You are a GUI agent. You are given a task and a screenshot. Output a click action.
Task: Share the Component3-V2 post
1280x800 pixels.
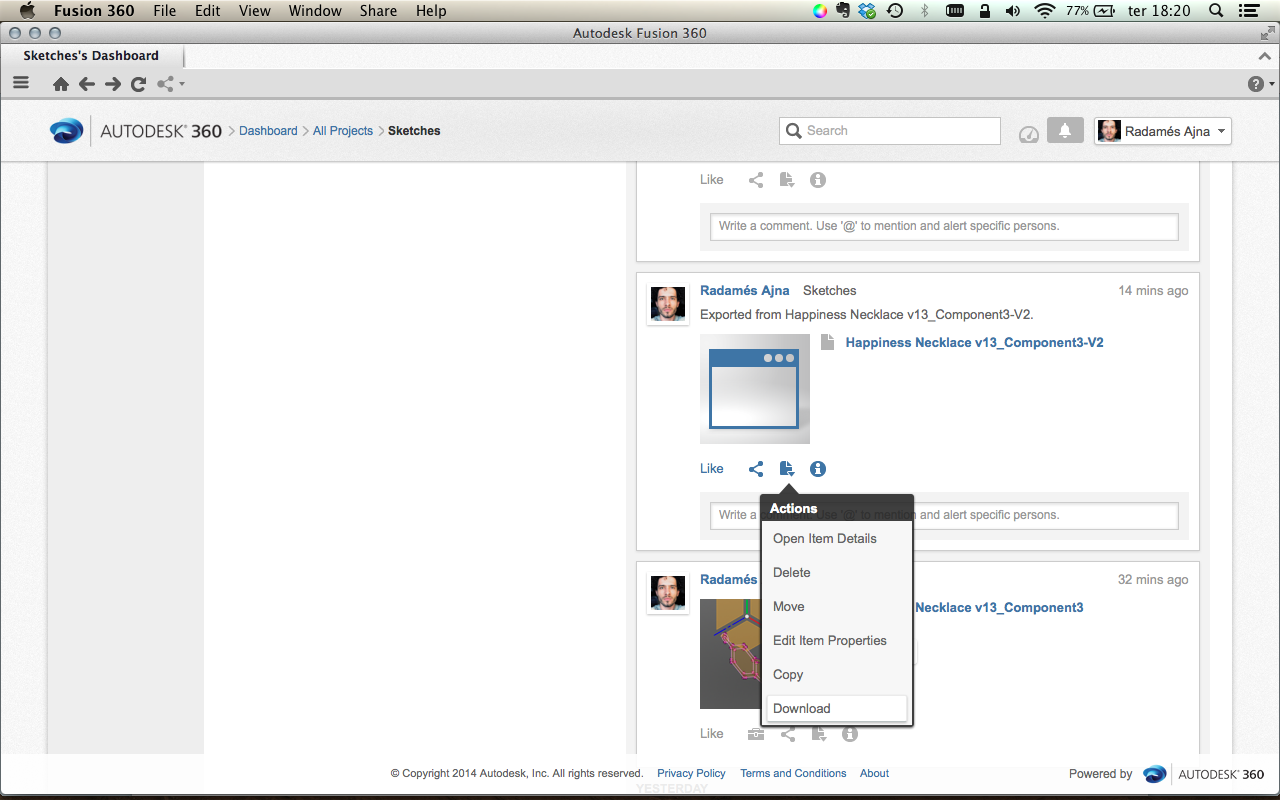tap(756, 468)
